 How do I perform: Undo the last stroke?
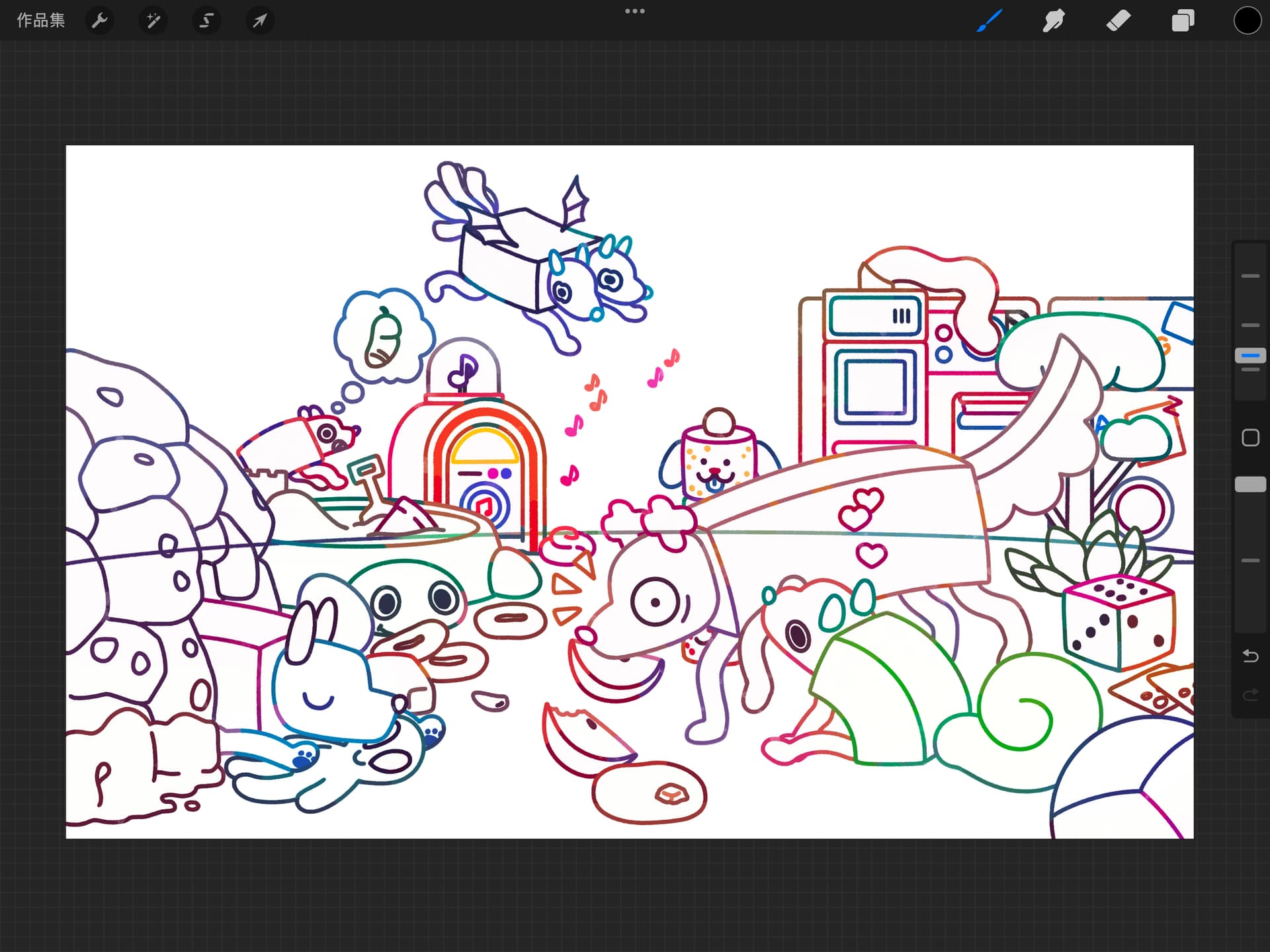click(1250, 656)
